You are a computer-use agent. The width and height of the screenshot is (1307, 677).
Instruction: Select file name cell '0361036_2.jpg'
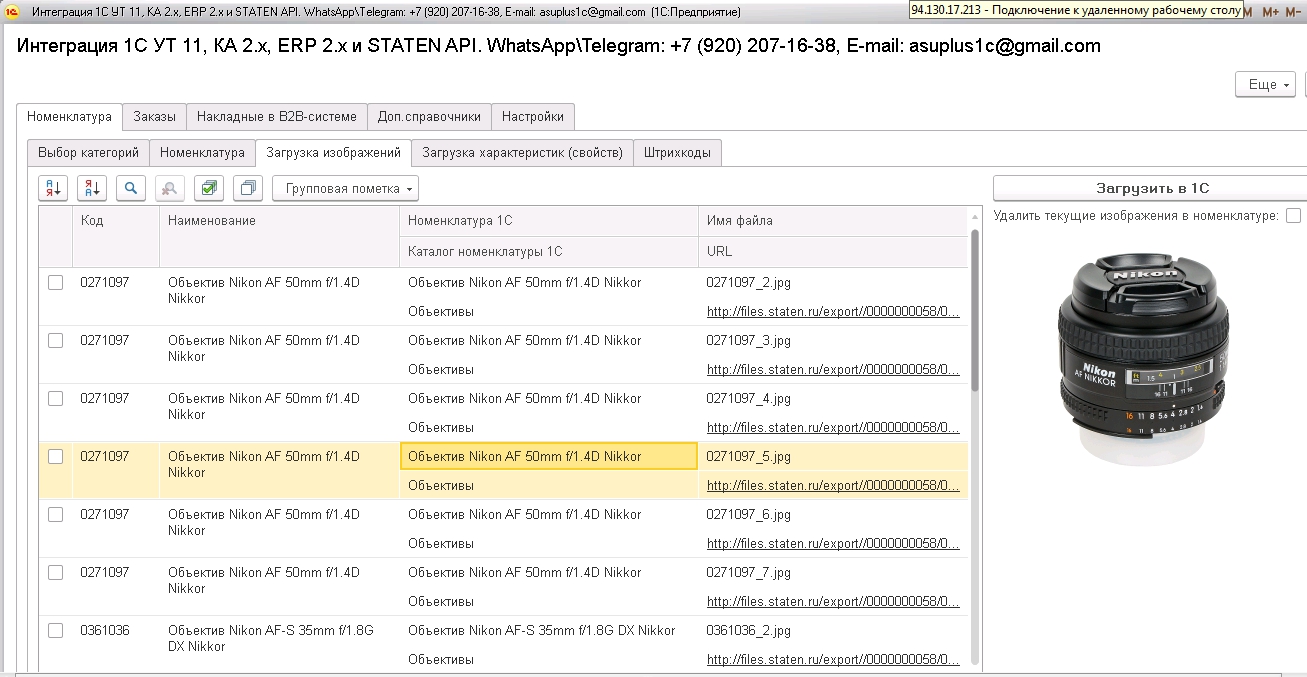point(833,631)
